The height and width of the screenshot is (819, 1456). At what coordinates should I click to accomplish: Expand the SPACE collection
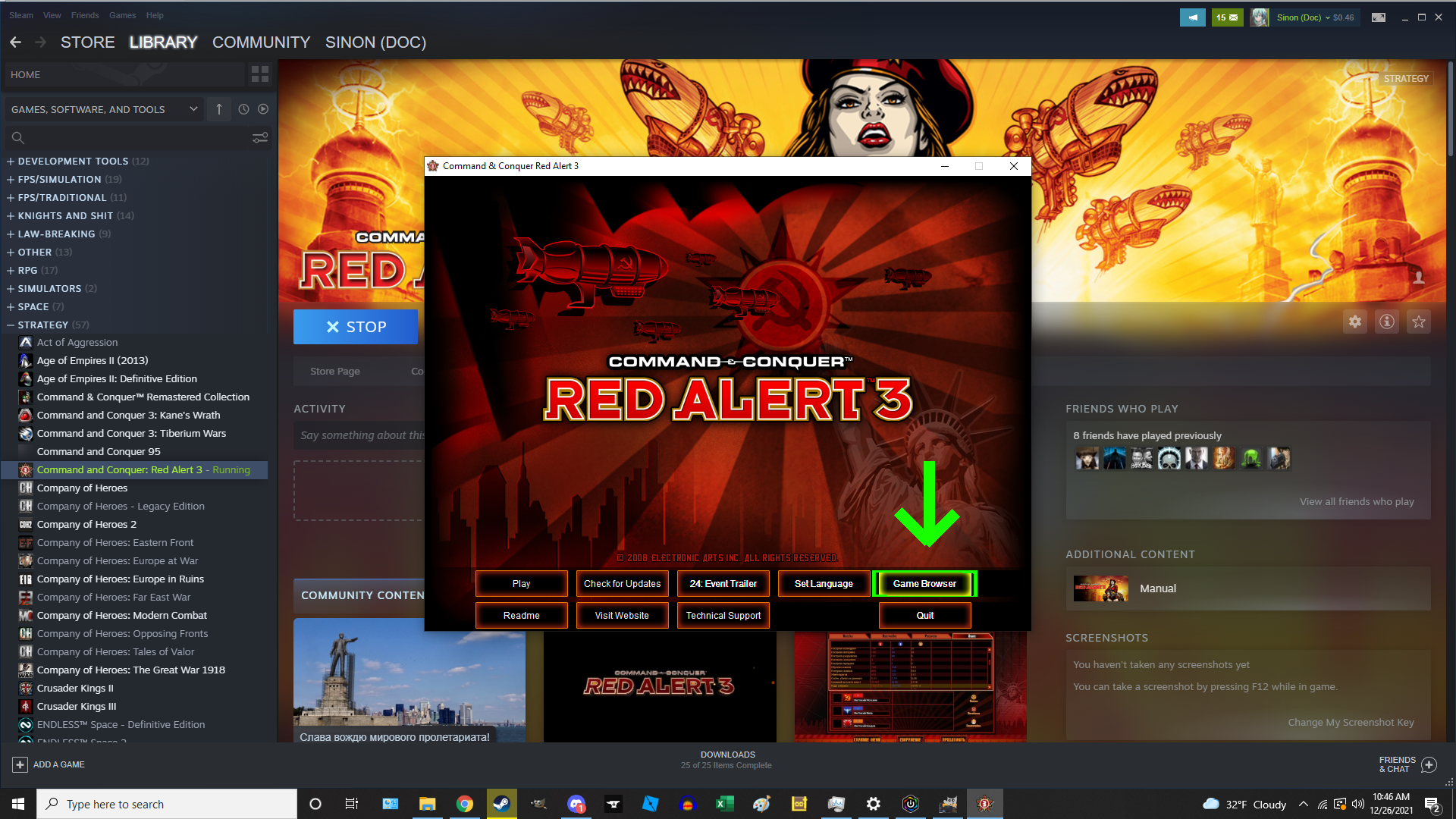(11, 306)
